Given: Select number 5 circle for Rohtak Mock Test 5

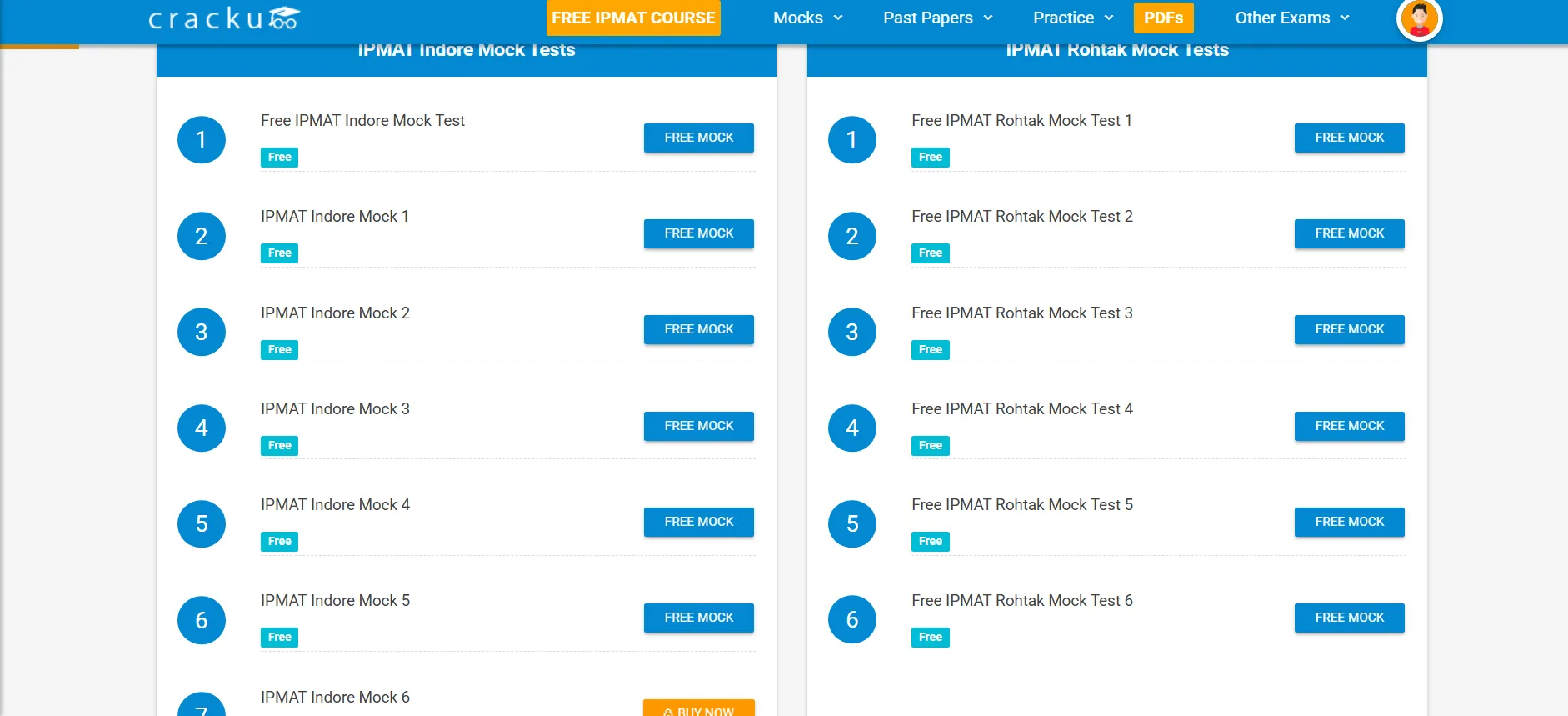Looking at the screenshot, I should coord(852,523).
